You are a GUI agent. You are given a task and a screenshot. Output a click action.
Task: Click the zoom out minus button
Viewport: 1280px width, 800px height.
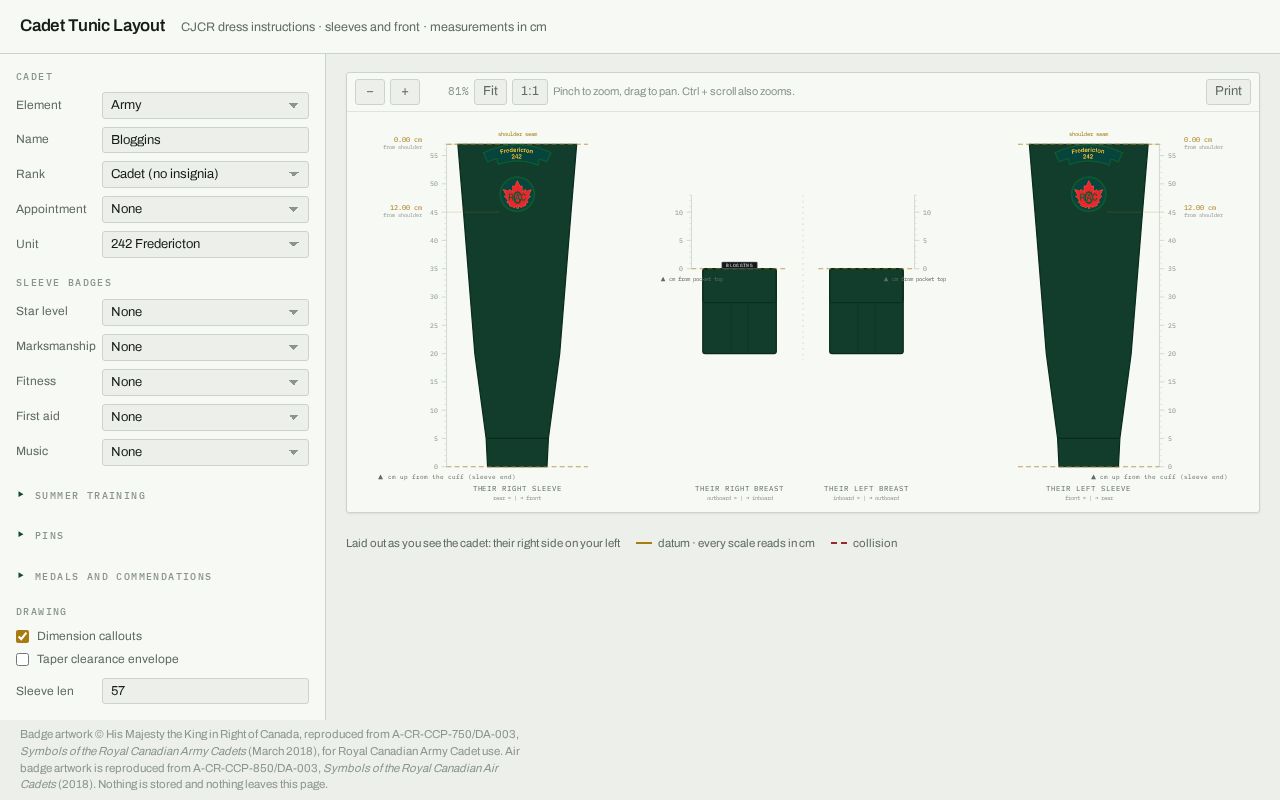click(x=370, y=91)
